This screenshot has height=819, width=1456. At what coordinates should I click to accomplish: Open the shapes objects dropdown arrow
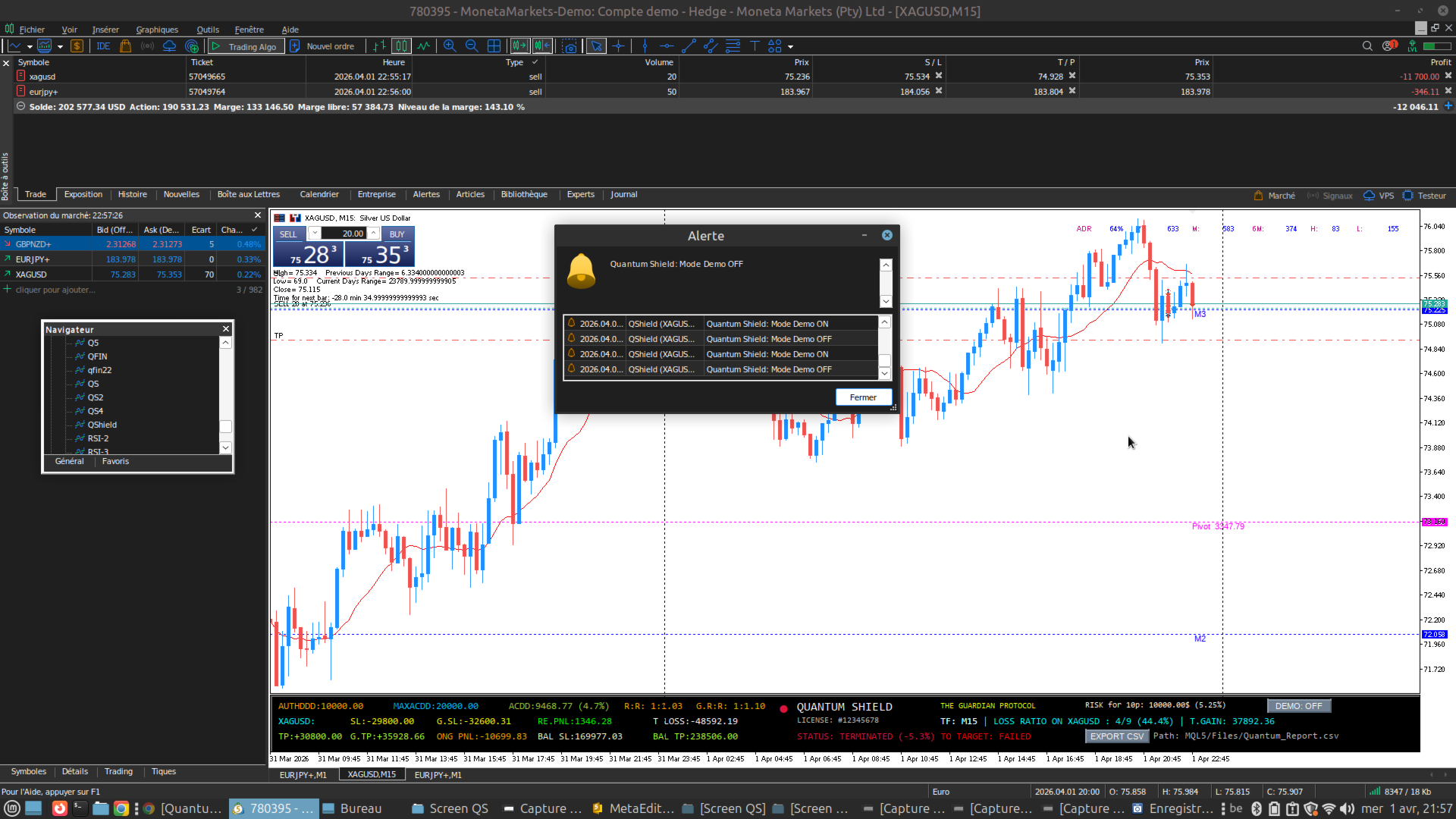[790, 47]
